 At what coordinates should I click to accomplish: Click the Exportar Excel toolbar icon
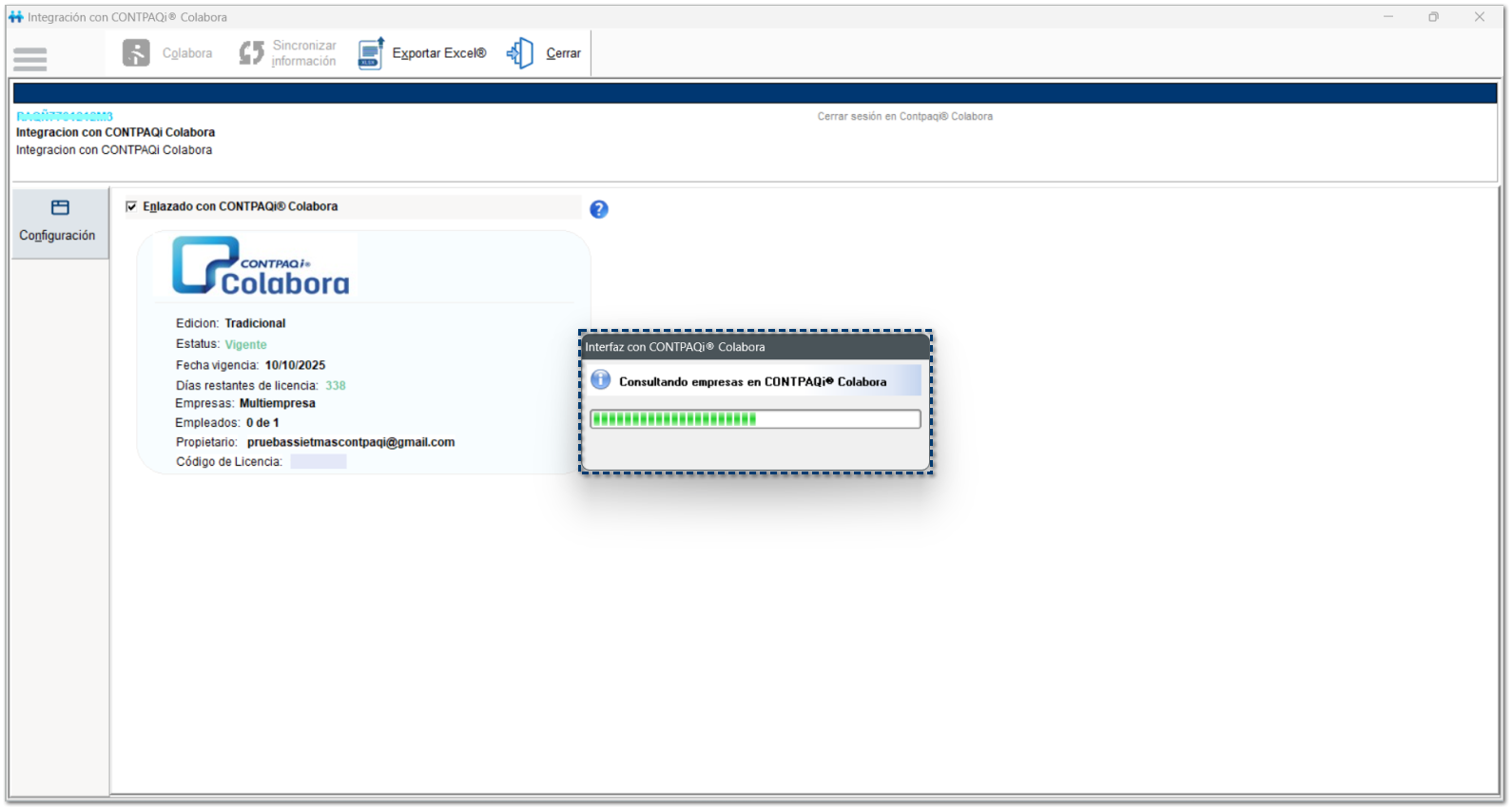coord(371,53)
